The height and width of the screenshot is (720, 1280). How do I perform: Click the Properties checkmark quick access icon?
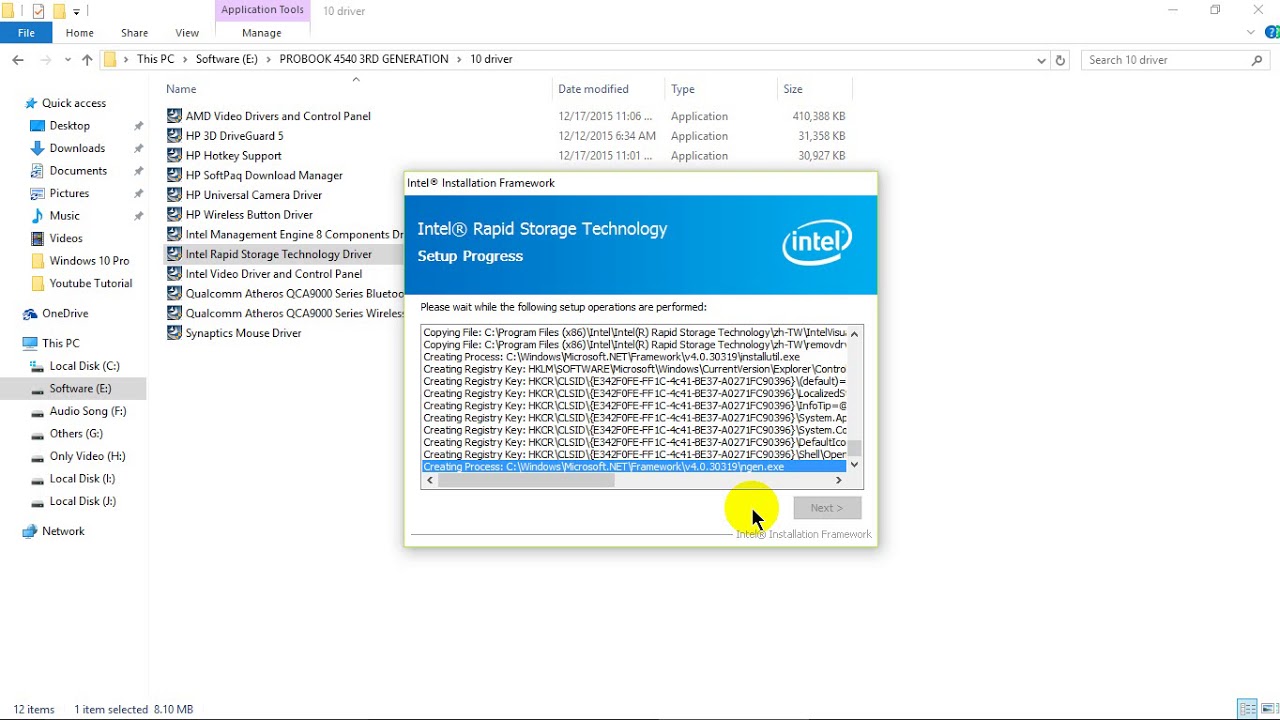pyautogui.click(x=38, y=11)
